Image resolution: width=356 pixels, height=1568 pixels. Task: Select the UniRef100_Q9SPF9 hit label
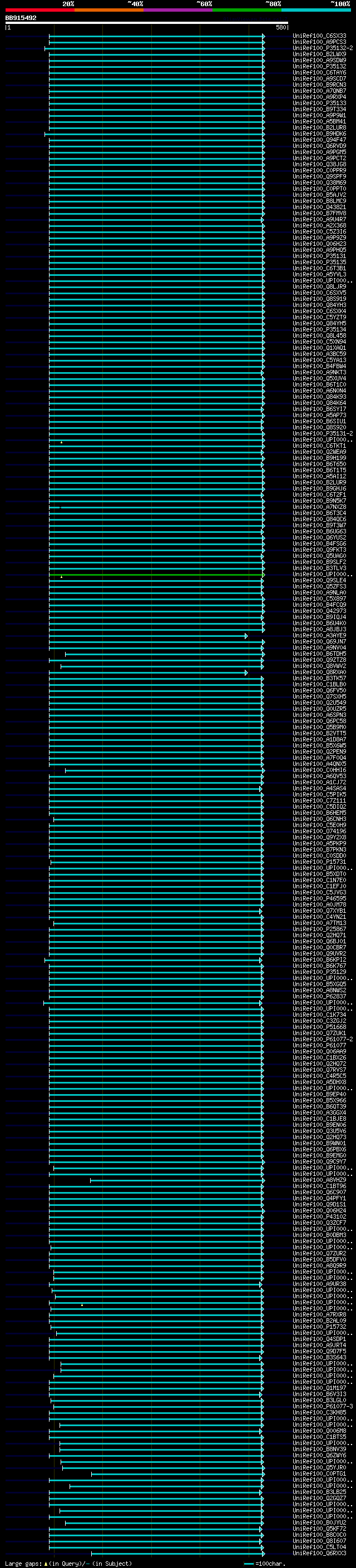[x=319, y=176]
